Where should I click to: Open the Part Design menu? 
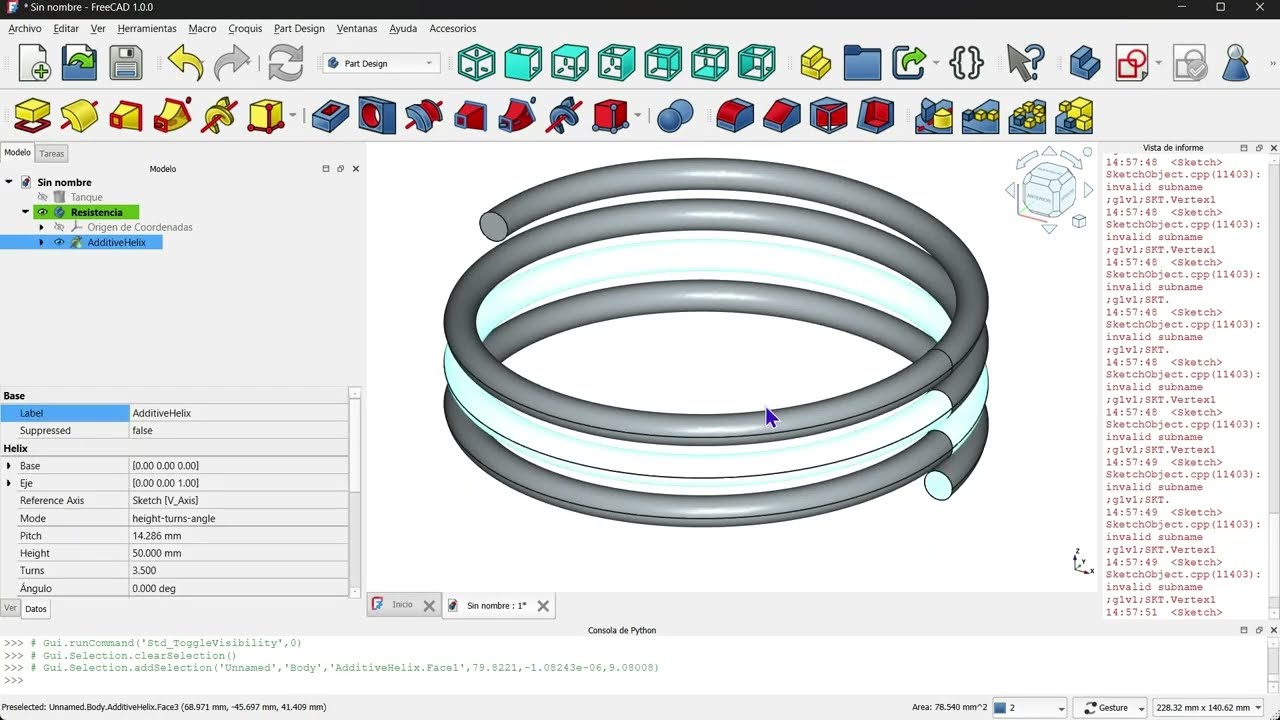299,28
